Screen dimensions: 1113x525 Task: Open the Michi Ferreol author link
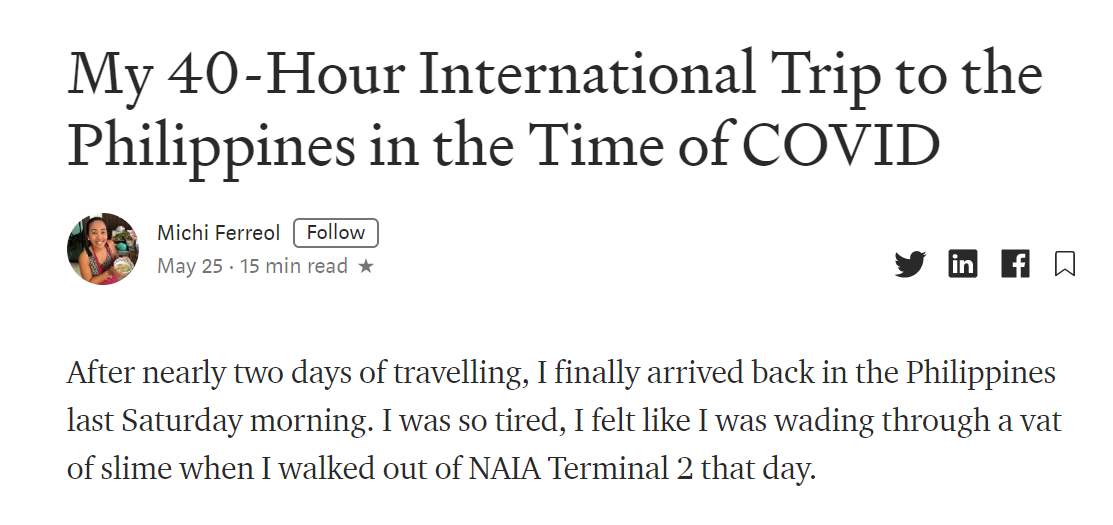click(219, 233)
